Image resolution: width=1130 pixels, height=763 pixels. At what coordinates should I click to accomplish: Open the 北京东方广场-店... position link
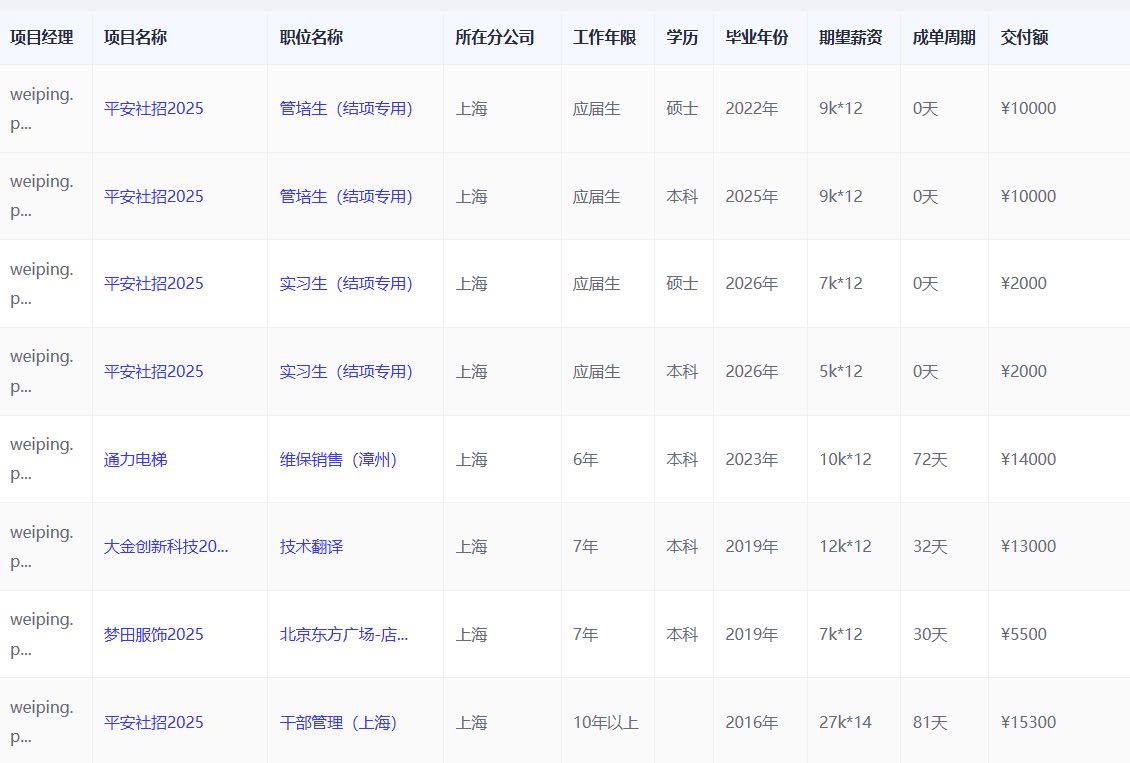[343, 635]
